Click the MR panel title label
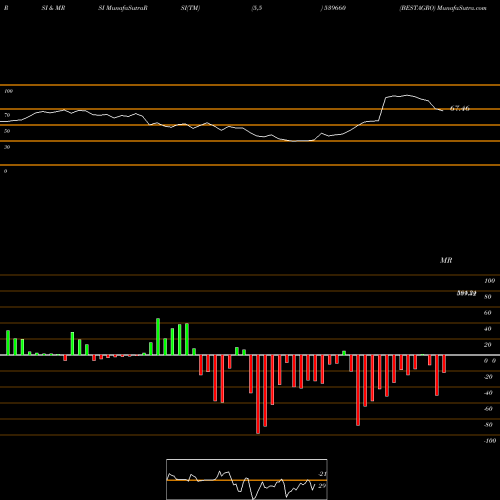 point(446,260)
